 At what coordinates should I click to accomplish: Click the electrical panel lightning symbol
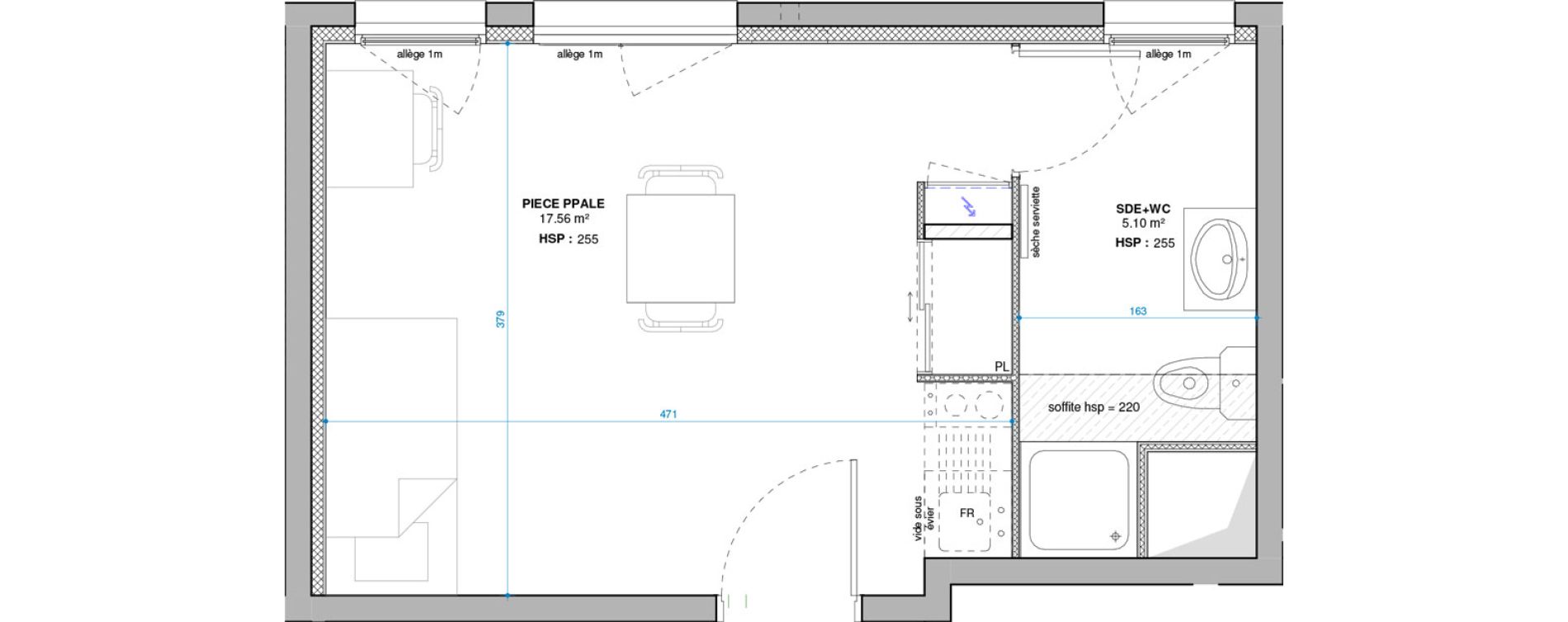971,207
